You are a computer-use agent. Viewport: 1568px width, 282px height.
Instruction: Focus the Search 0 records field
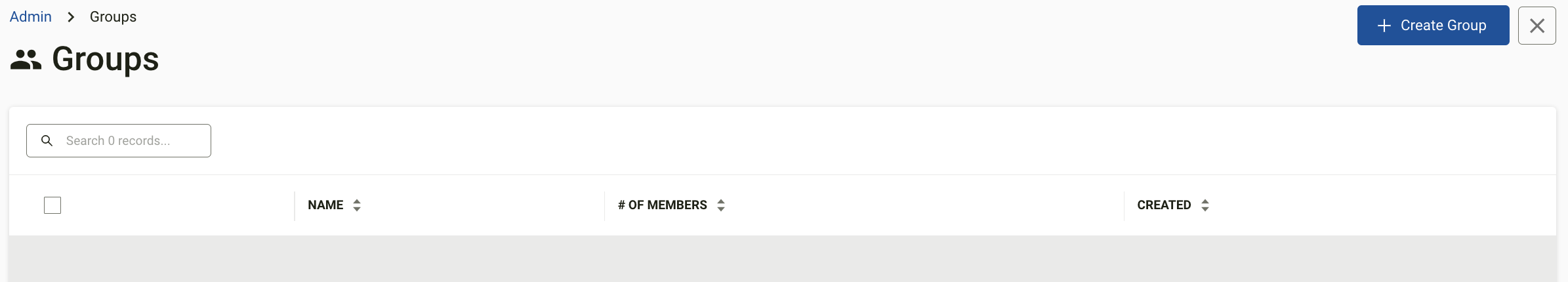119,140
